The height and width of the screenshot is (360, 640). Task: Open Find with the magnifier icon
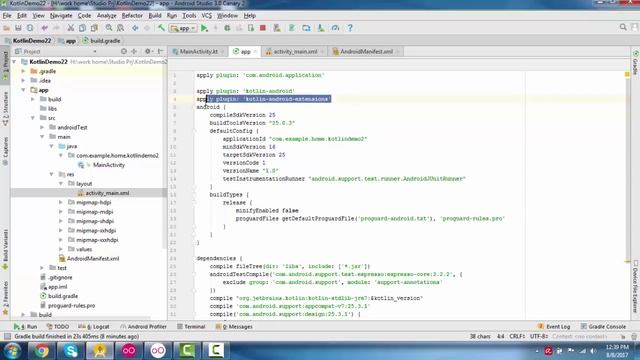[x=109, y=28]
